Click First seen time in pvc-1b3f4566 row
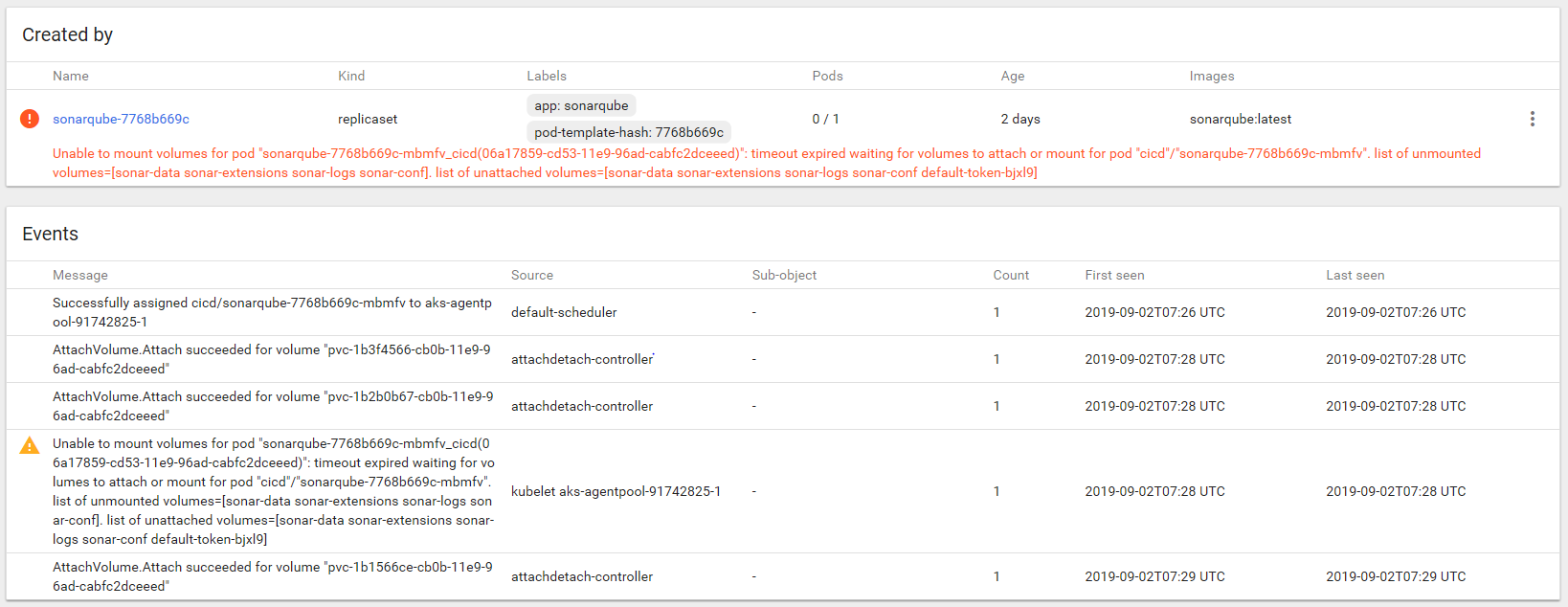The image size is (1568, 607). pos(1154,359)
